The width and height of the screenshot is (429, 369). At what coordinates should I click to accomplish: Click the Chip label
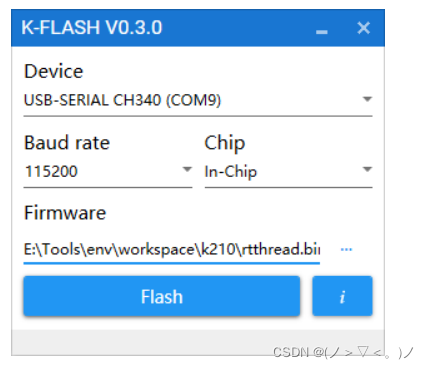225,143
